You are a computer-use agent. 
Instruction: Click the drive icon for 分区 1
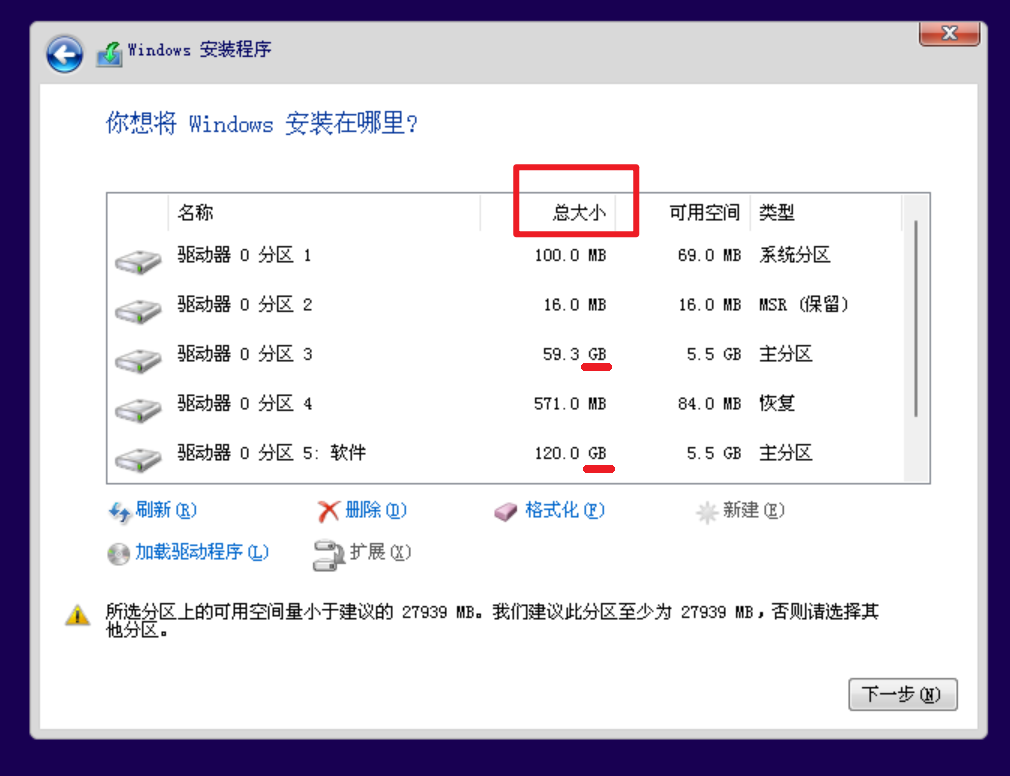138,261
